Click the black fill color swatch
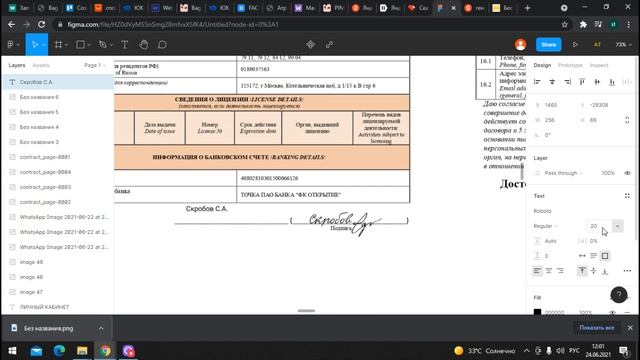 (538, 312)
